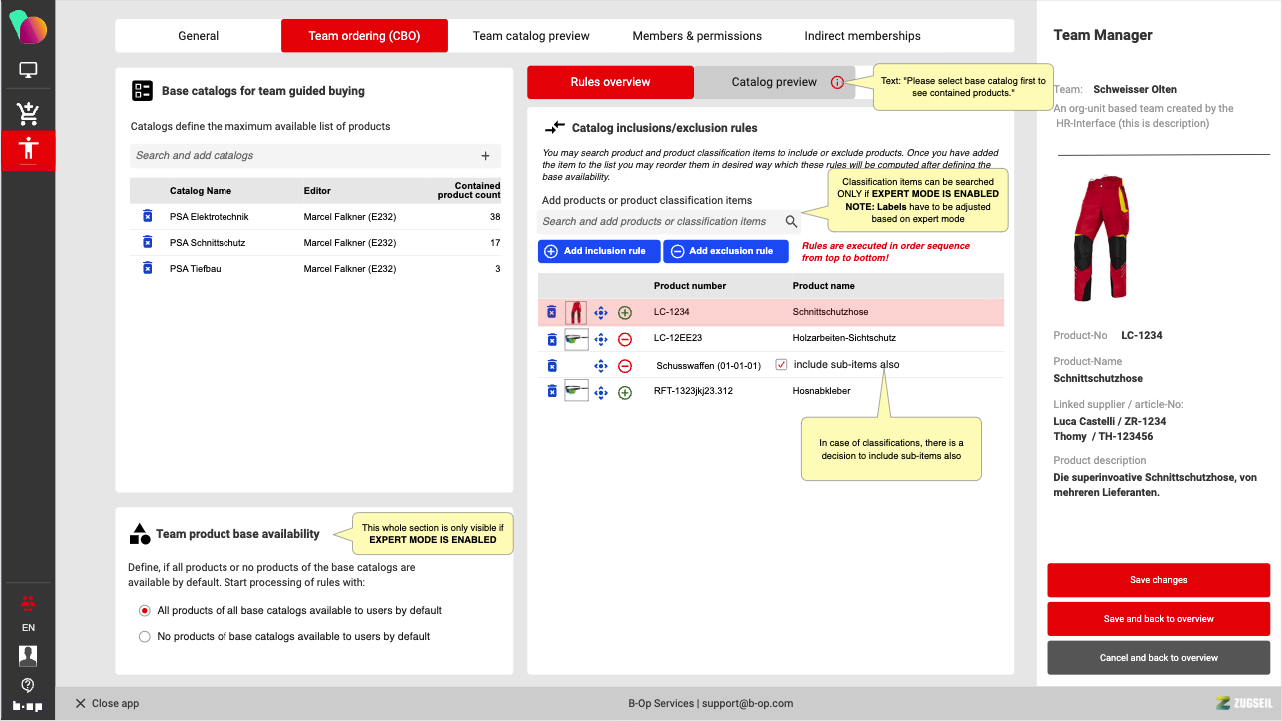This screenshot has width=1282, height=721.
Task: Switch to Members & permissions tab
Action: 696,36
